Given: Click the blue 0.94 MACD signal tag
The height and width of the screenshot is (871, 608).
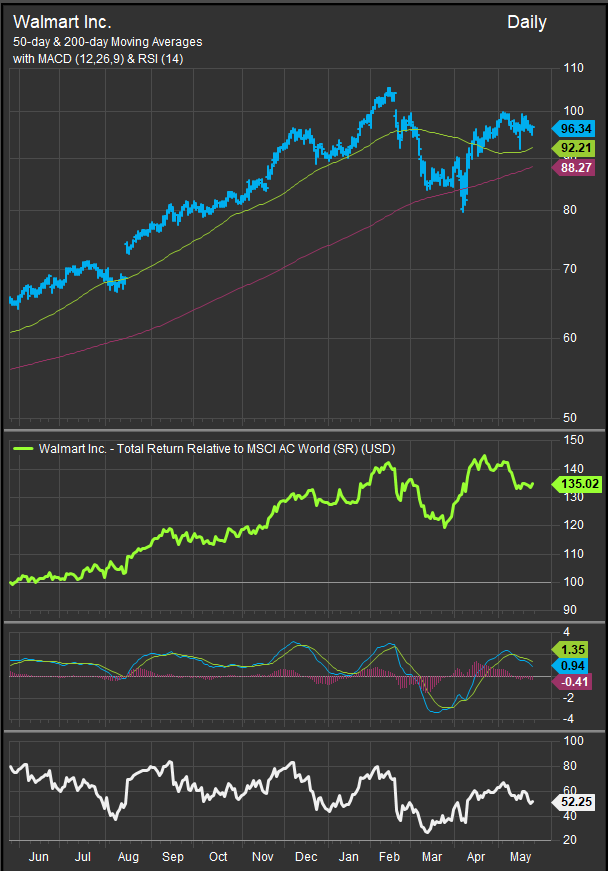Looking at the screenshot, I should pyautogui.click(x=575, y=663).
